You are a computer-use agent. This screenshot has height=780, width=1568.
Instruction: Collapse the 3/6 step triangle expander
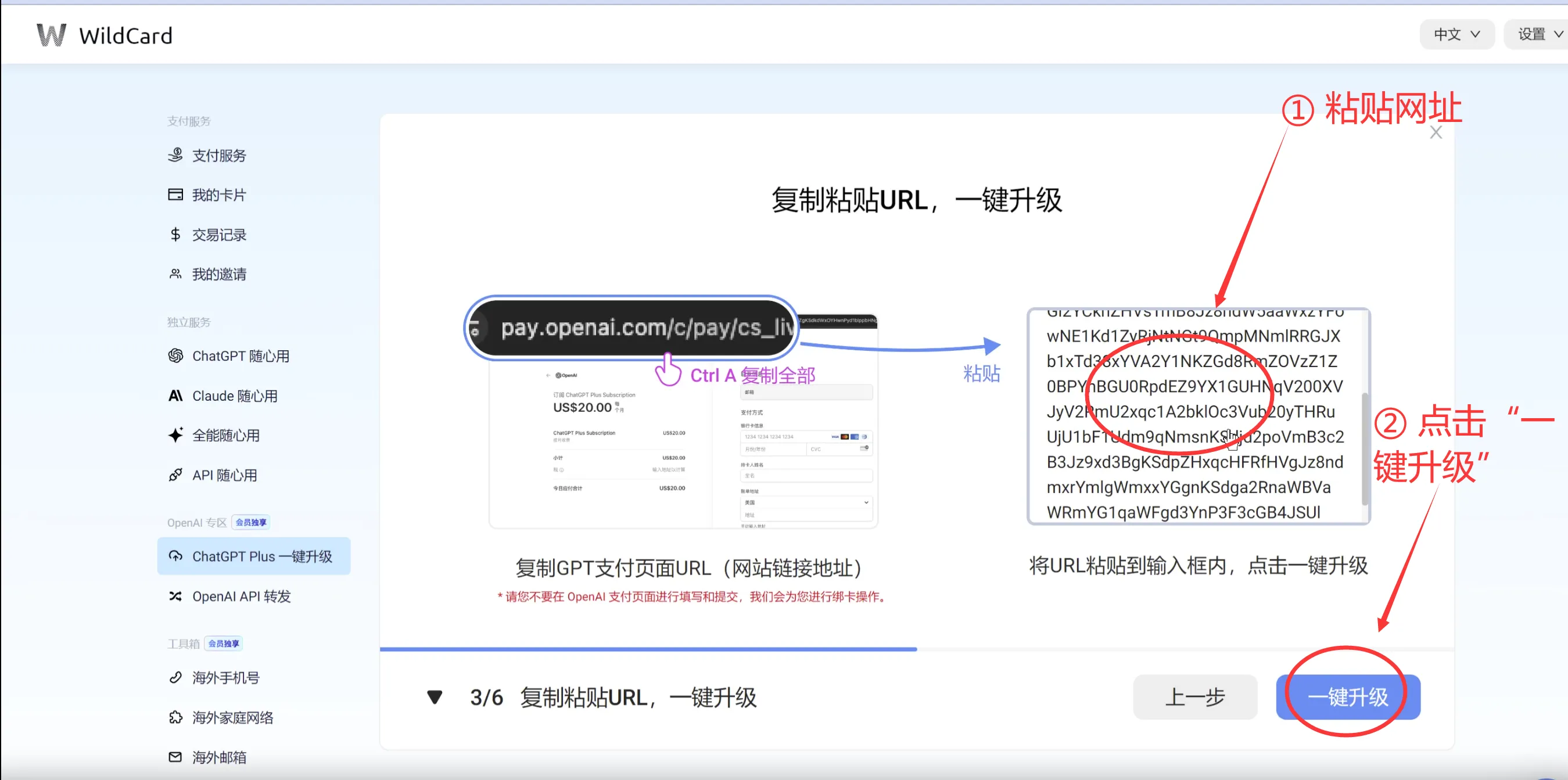434,696
